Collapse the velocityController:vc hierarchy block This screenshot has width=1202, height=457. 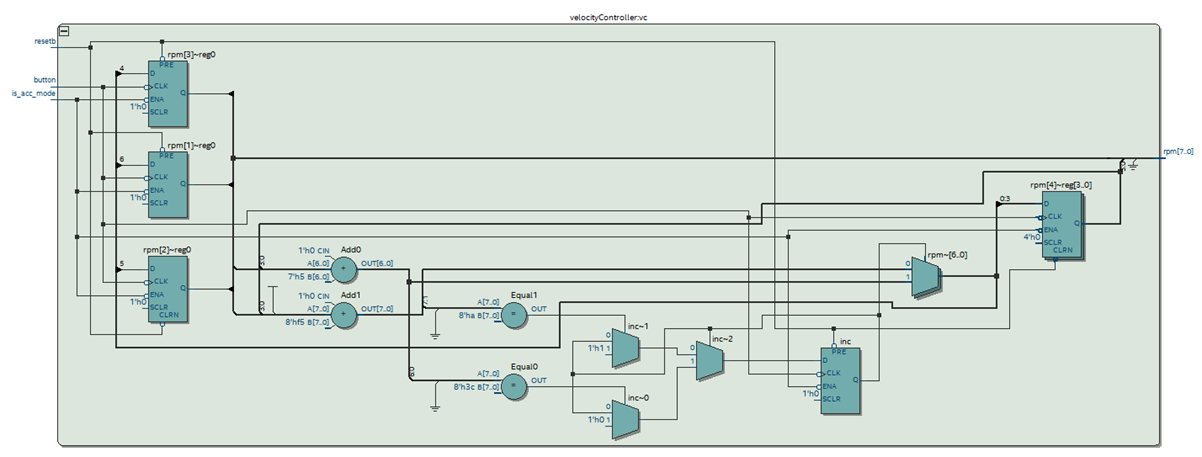[x=64, y=32]
